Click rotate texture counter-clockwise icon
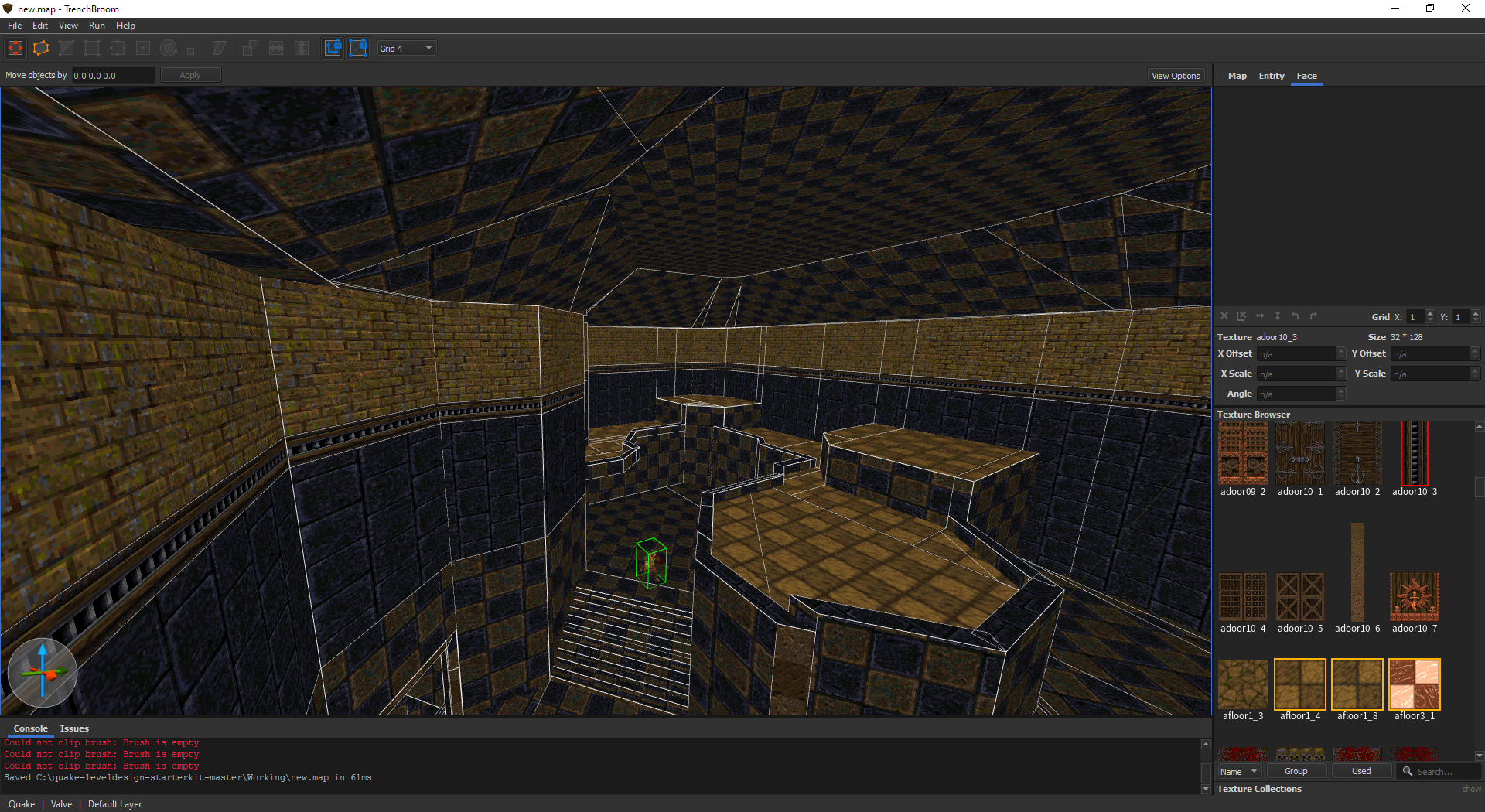 point(1296,316)
